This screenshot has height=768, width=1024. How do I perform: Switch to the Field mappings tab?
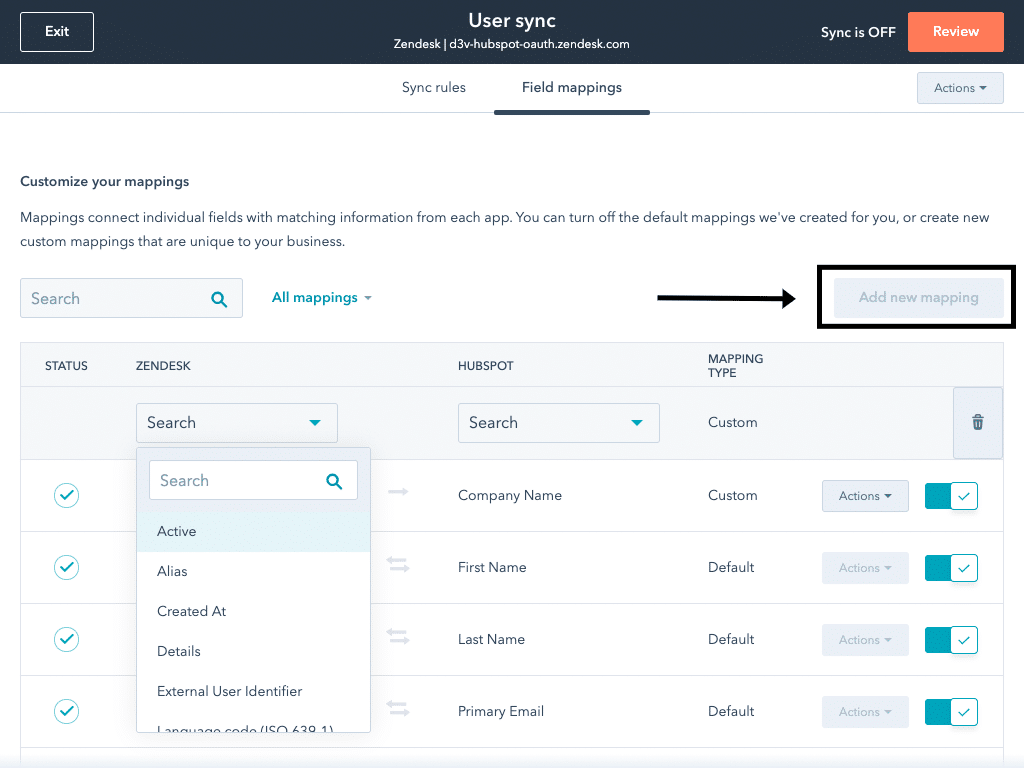point(571,88)
